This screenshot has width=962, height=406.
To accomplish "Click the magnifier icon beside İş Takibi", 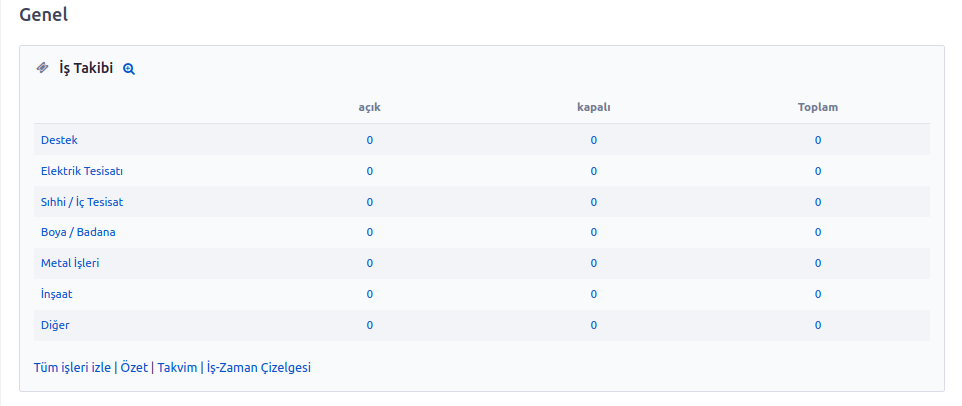I will 128,69.
